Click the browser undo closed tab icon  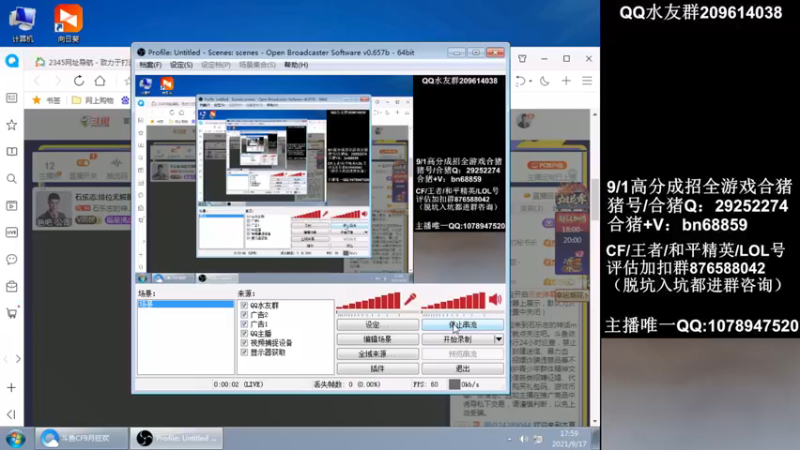[x=520, y=81]
